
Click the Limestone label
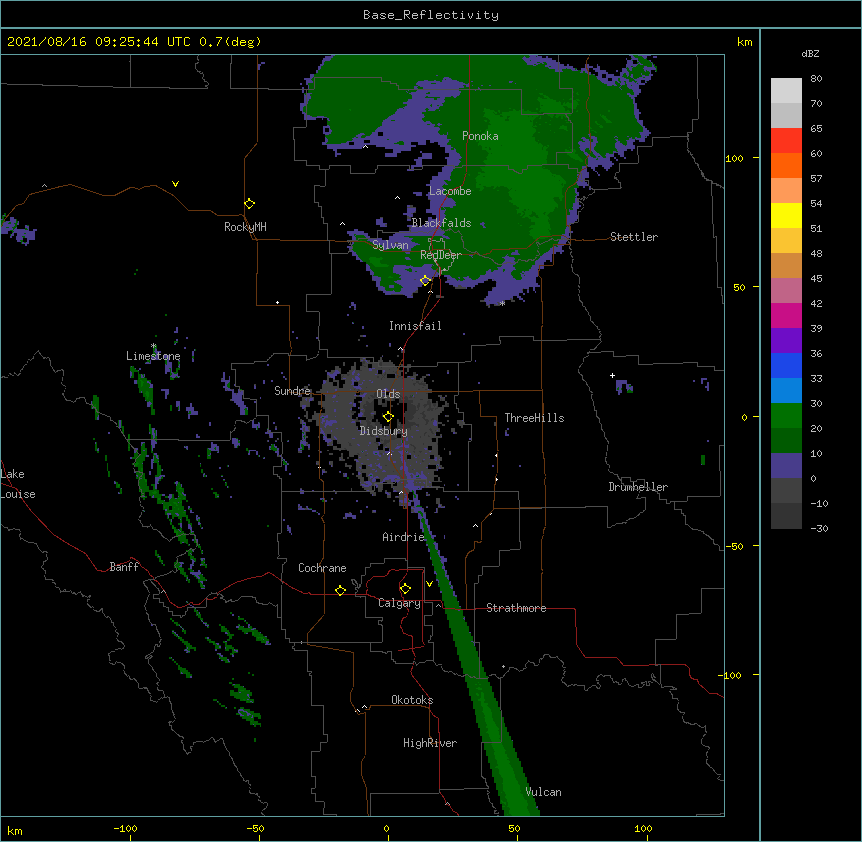click(153, 356)
